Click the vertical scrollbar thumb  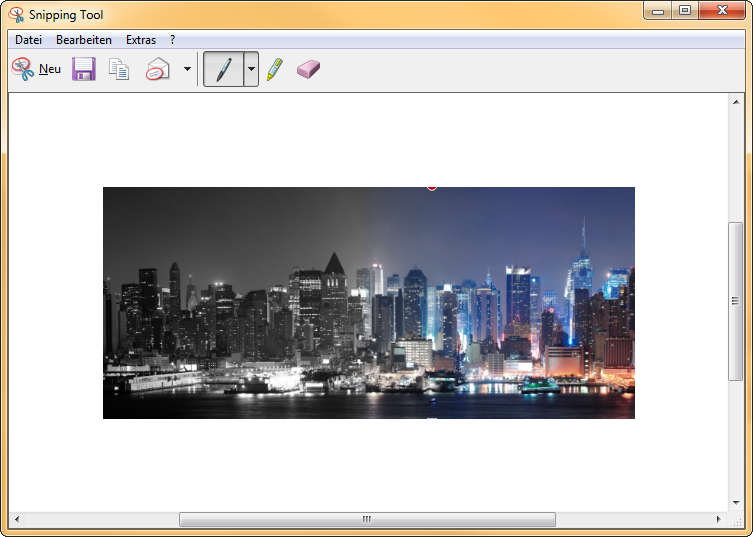tap(735, 300)
